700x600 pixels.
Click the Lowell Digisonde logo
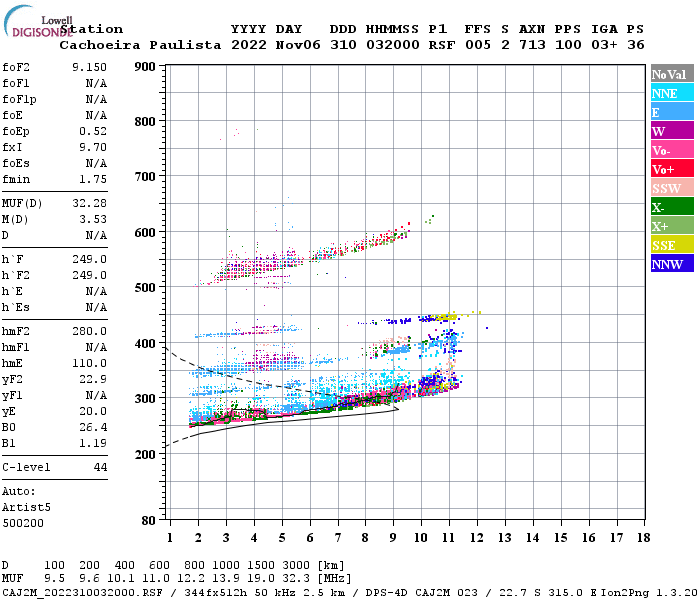point(38,21)
